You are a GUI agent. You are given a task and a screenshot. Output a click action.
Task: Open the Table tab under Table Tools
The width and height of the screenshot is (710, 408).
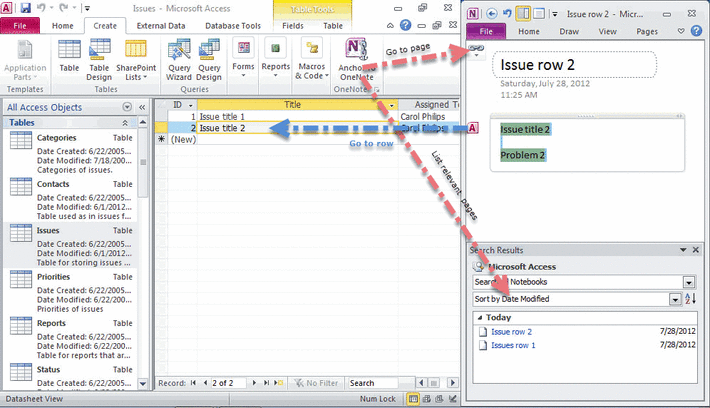pyautogui.click(x=333, y=26)
